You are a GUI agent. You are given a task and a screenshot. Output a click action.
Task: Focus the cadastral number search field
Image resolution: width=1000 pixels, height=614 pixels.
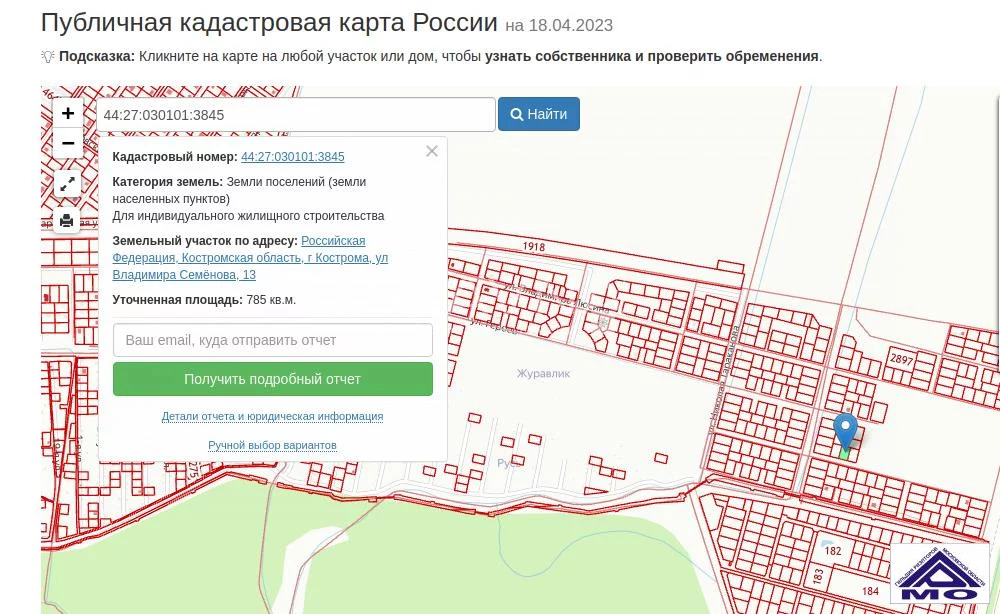[x=296, y=115]
